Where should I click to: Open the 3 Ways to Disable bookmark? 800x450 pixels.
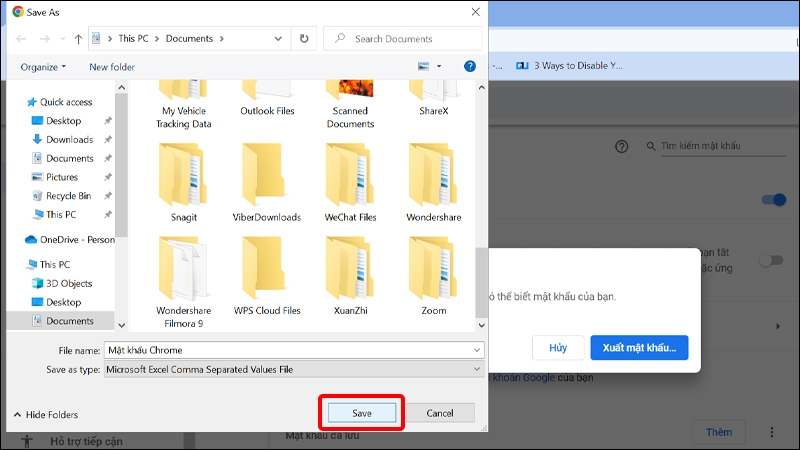tap(569, 65)
